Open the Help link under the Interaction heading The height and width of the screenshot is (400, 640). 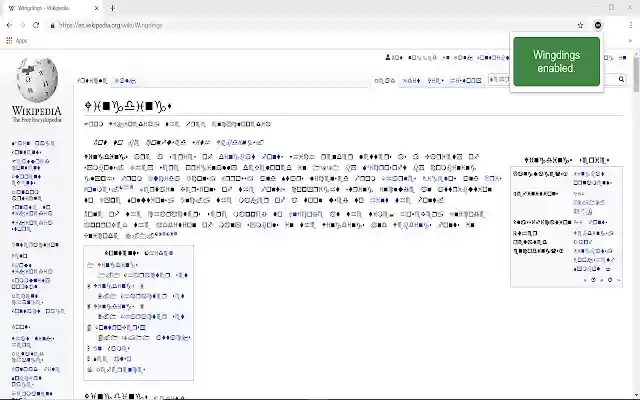[x=20, y=256]
